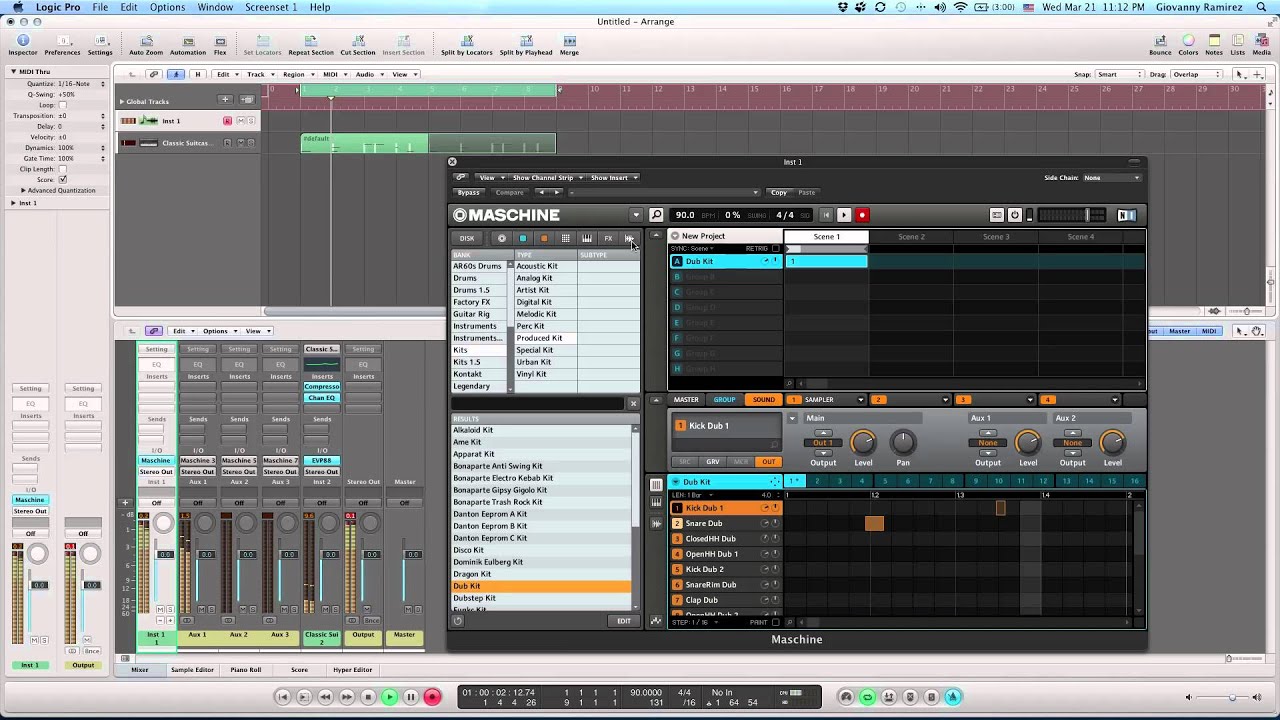Switch to the GROUP tab in Maschine
Viewport: 1280px width, 720px height.
[x=724, y=400]
